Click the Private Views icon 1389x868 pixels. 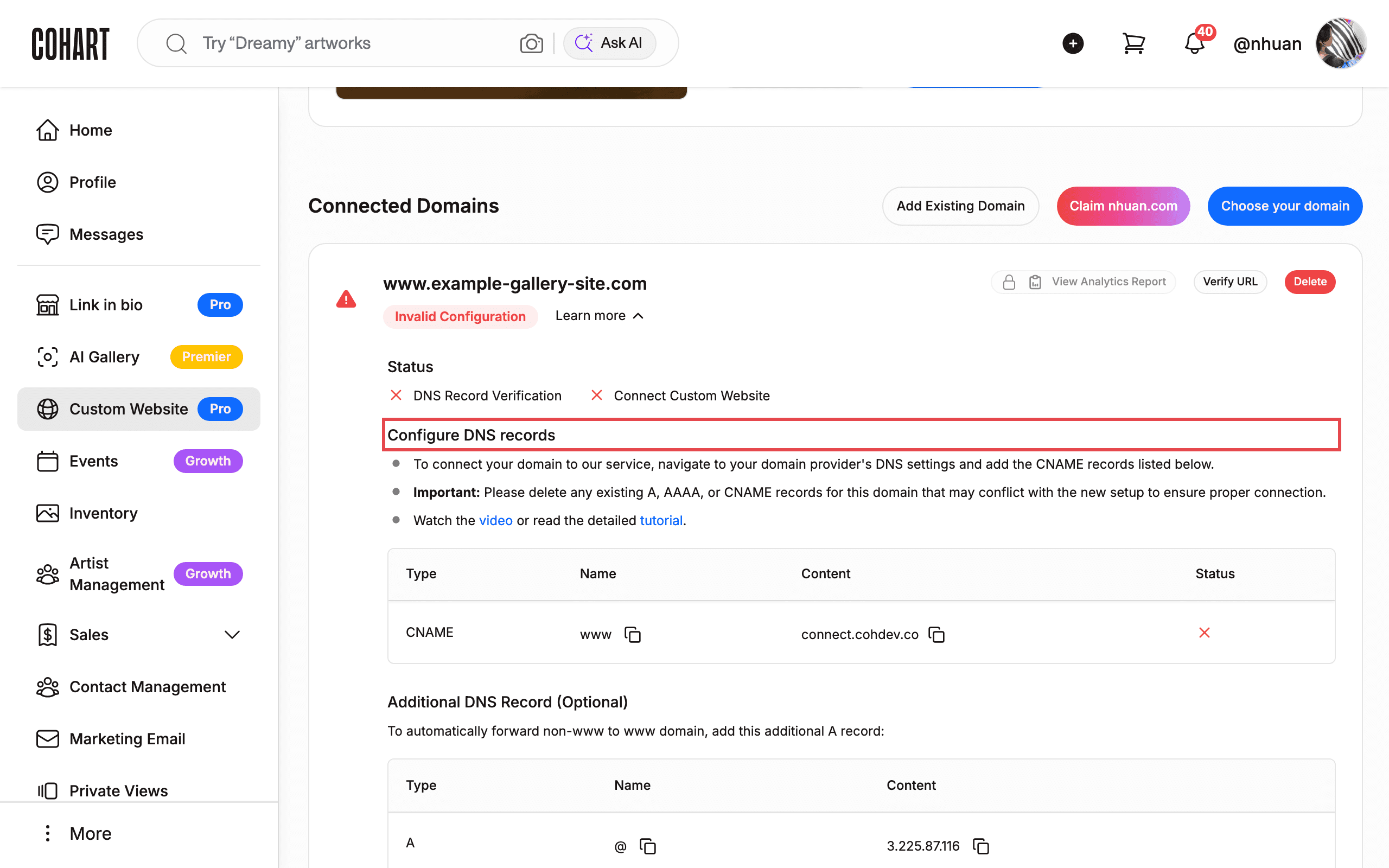click(48, 791)
